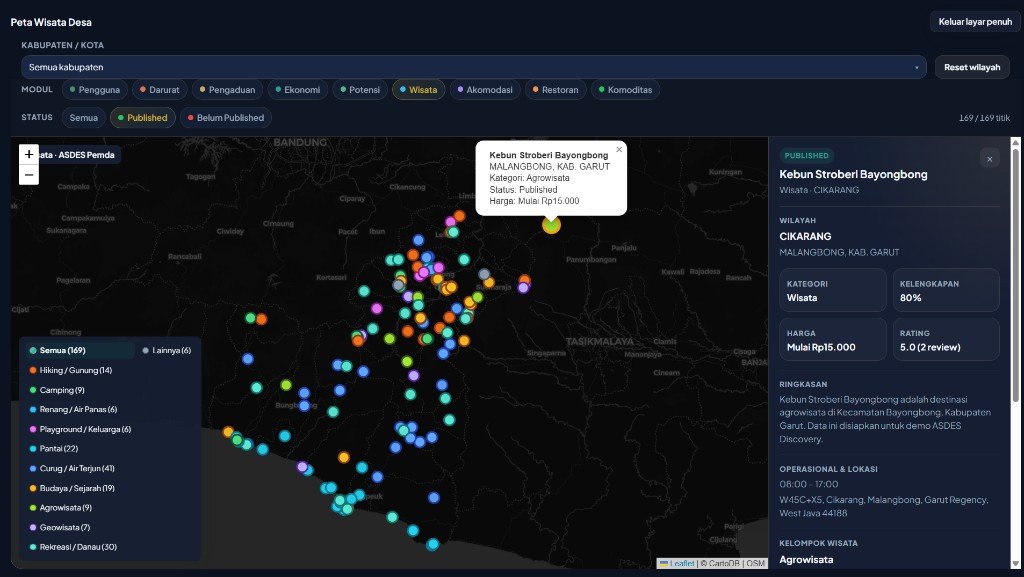Toggle the Pengguna module filter
Image resolution: width=1024 pixels, height=577 pixels.
click(95, 90)
